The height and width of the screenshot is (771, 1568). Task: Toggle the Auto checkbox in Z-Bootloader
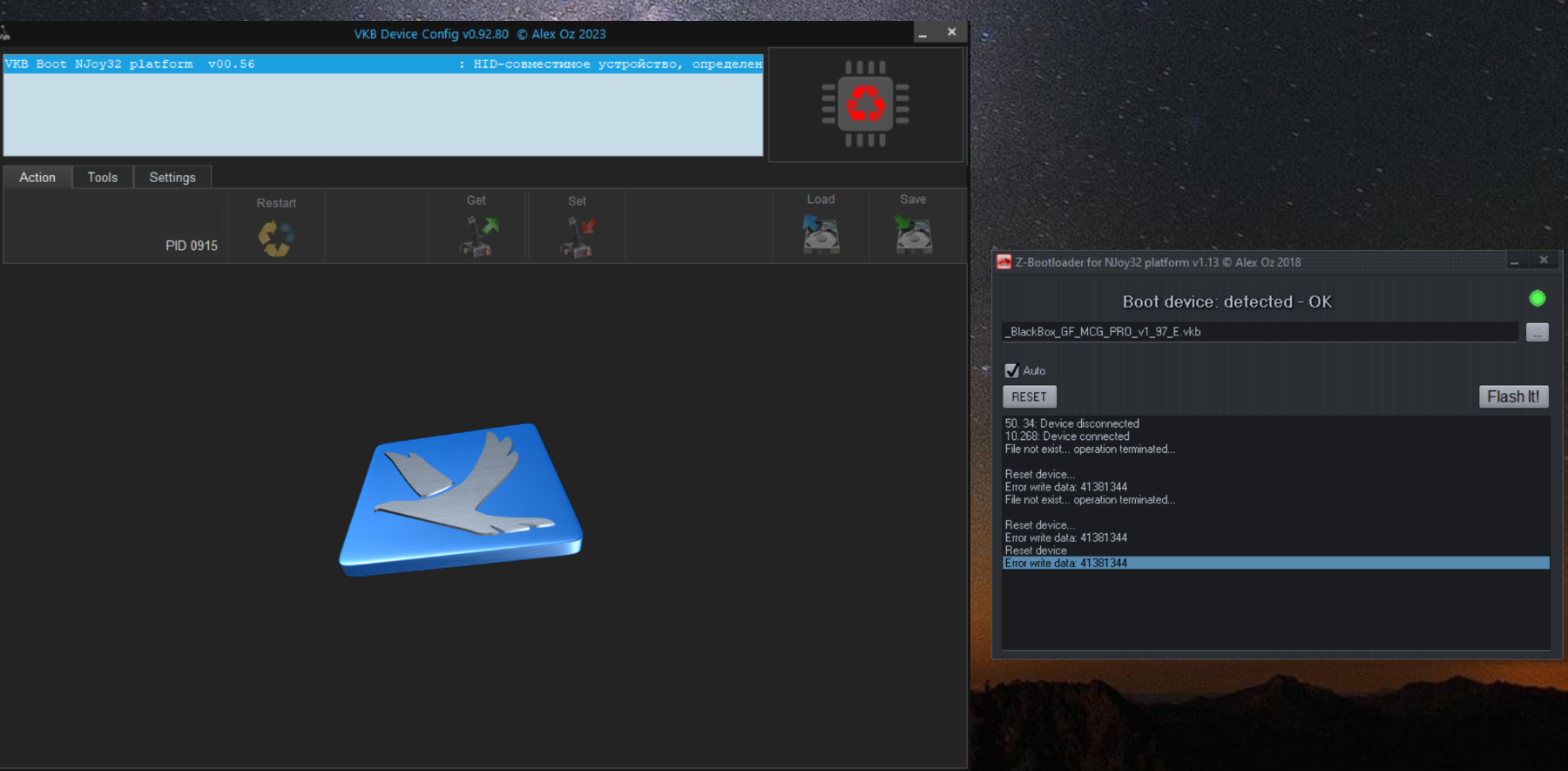1011,370
